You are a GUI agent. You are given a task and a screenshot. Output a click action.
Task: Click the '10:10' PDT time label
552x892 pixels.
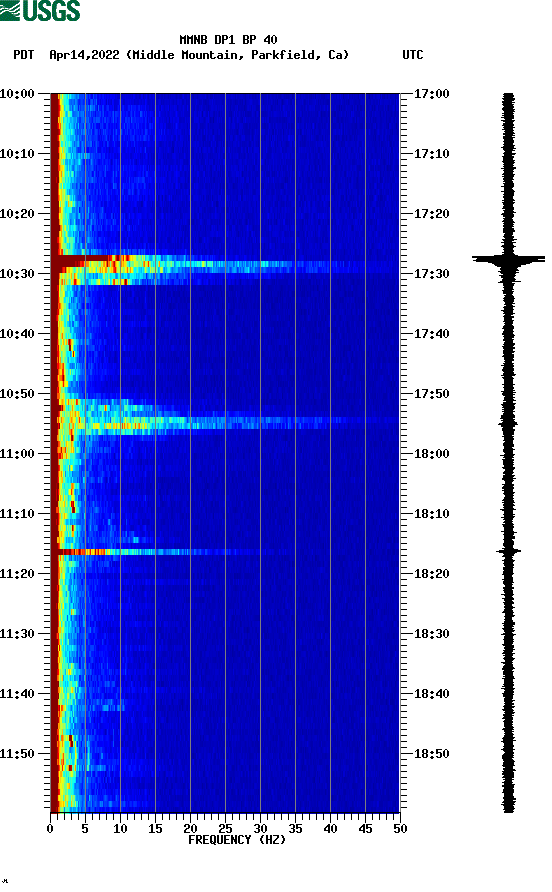[17, 154]
